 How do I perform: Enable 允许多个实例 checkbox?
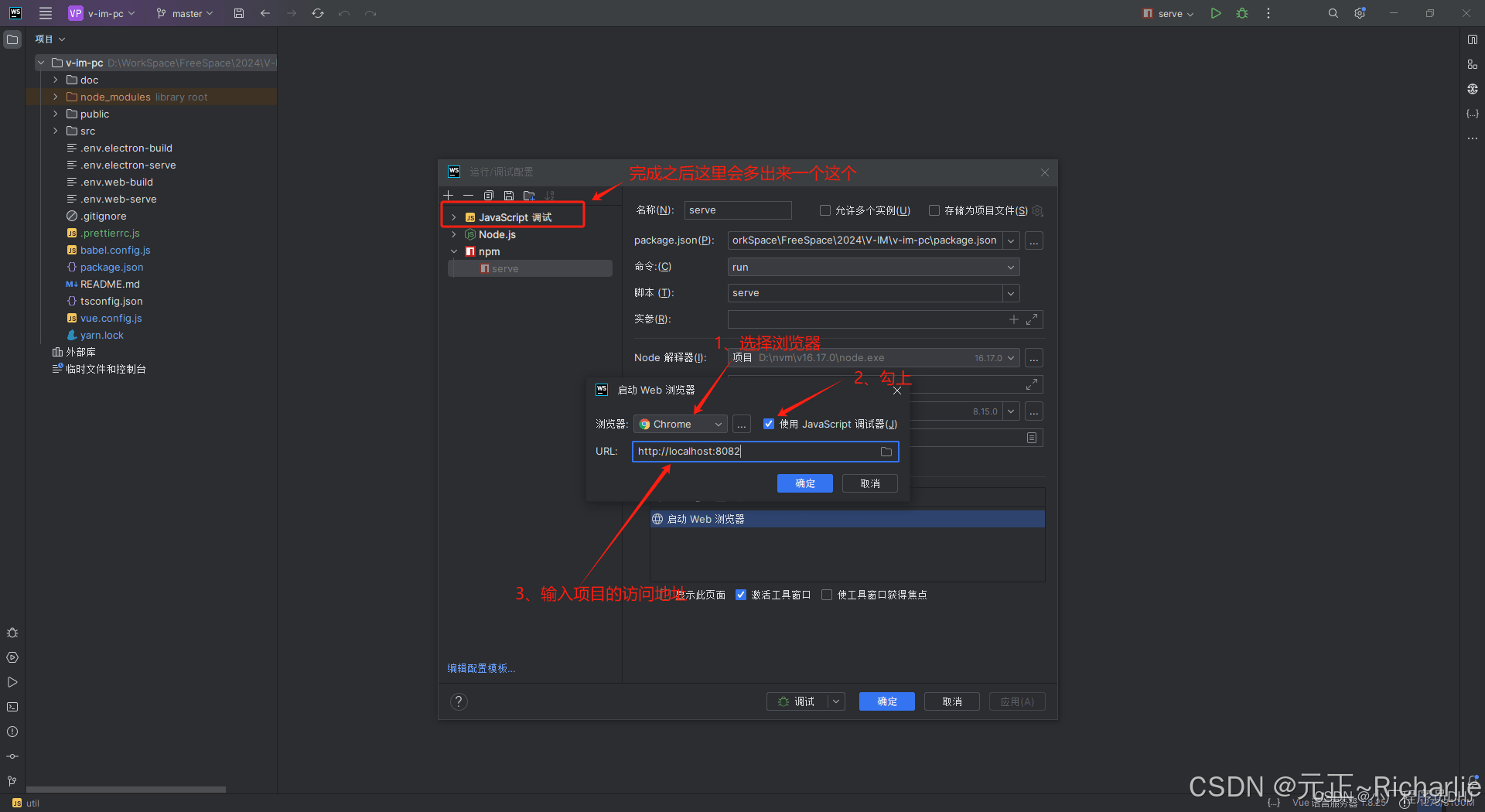point(824,210)
